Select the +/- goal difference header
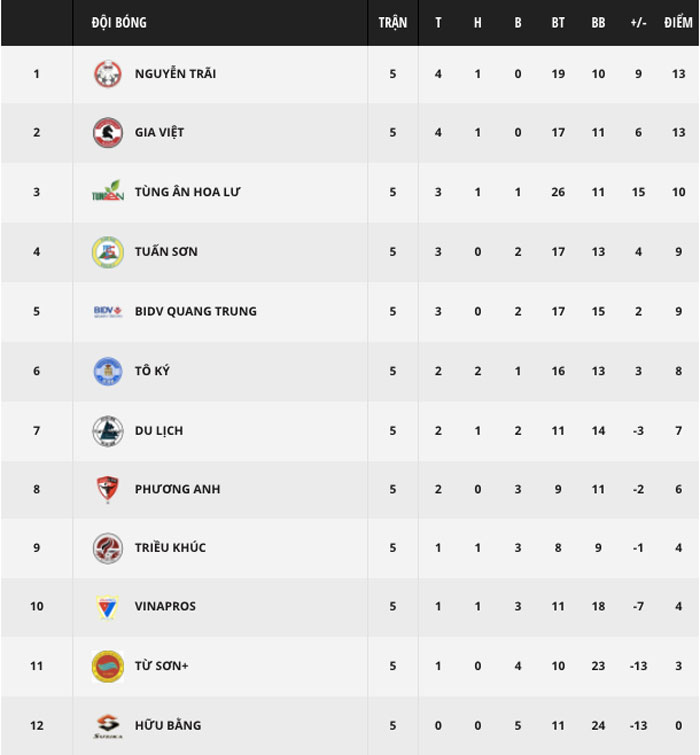This screenshot has height=755, width=700. pyautogui.click(x=638, y=23)
